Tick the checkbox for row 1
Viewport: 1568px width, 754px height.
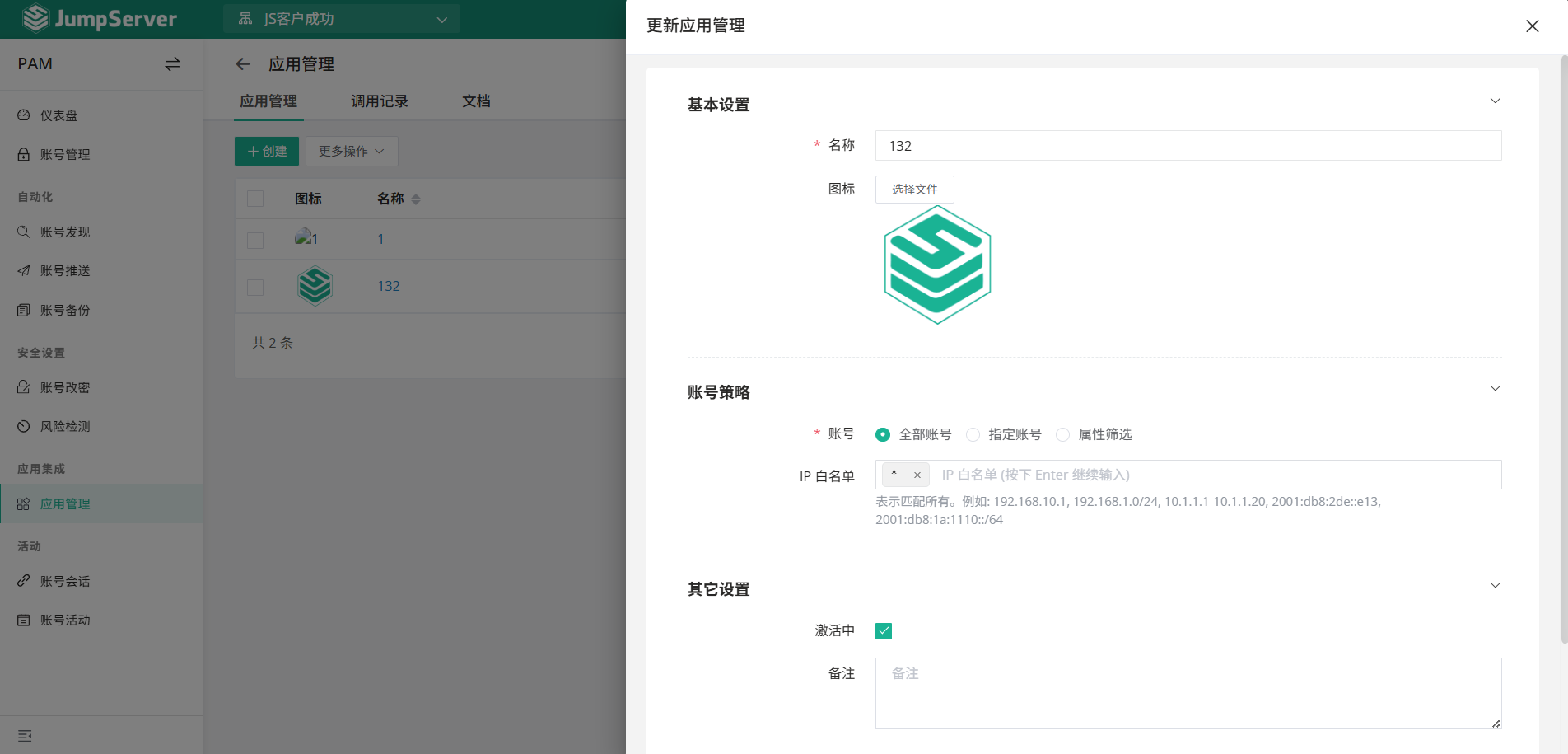click(255, 240)
